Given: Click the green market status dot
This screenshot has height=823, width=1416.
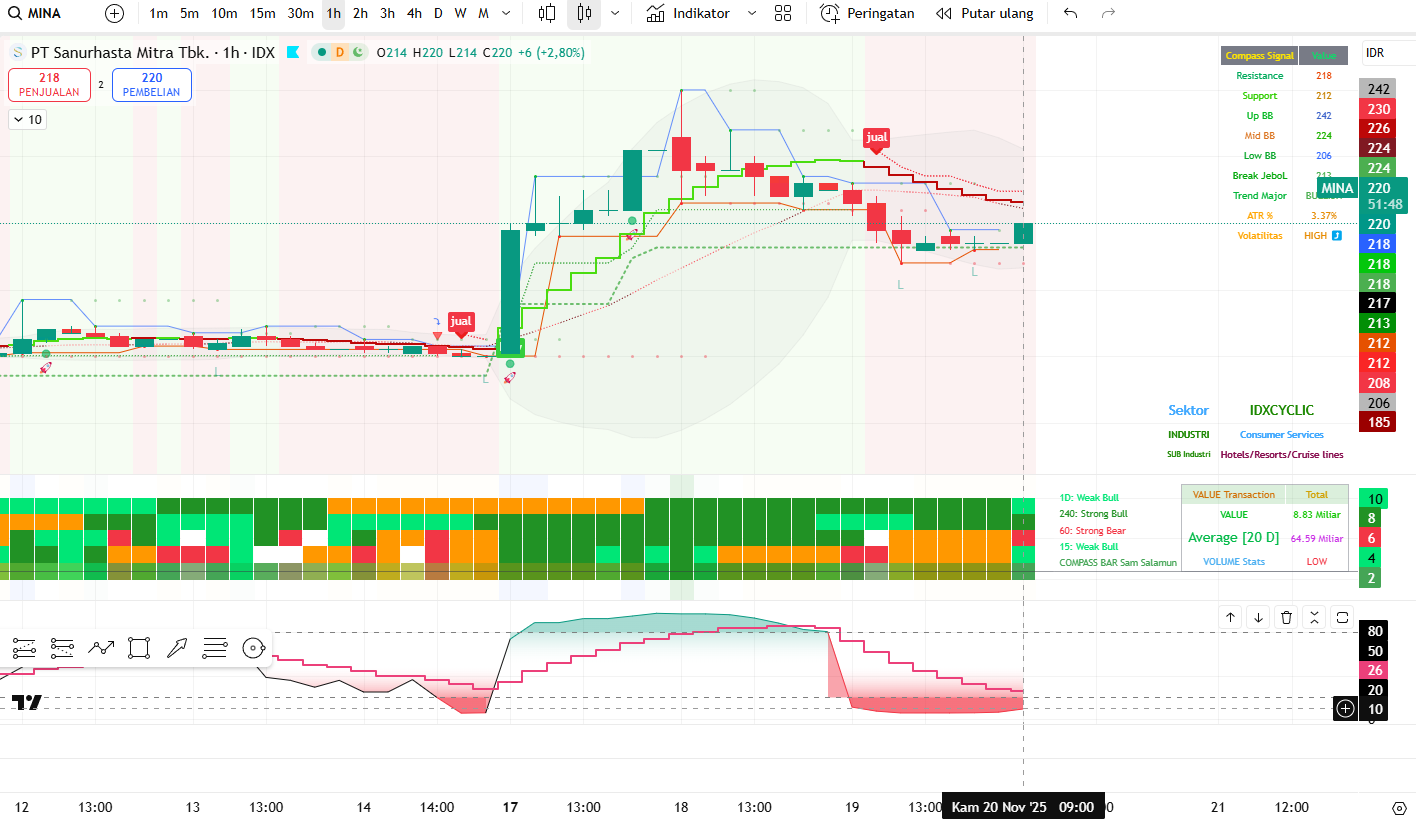Looking at the screenshot, I should coord(322,52).
